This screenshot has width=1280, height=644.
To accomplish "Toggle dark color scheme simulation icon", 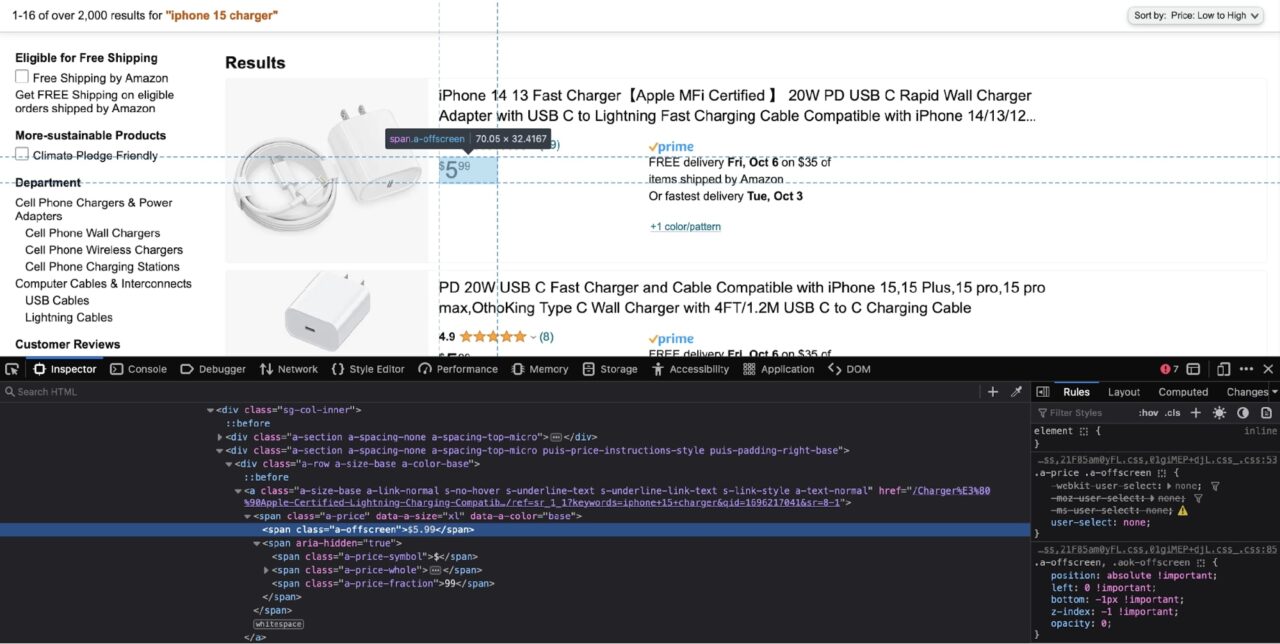I will click(1243, 413).
